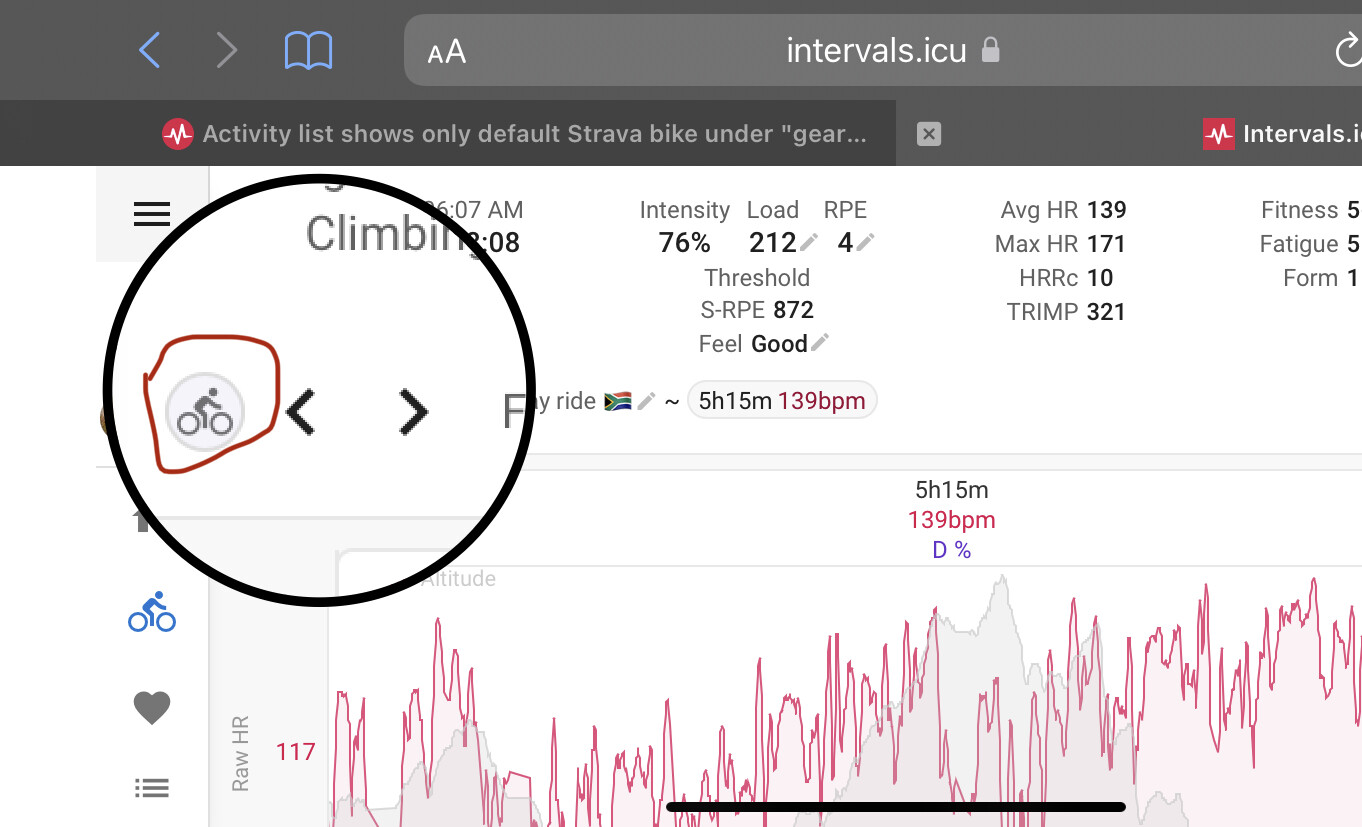Reload the page with the circular arrow
Screen dimensions: 1362x827
[1348, 51]
